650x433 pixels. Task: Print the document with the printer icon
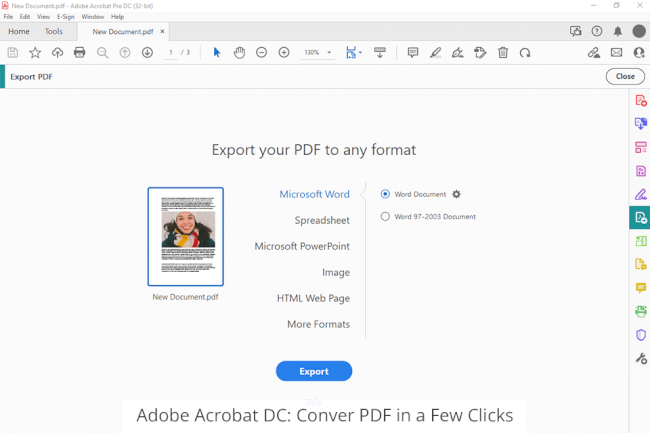pos(80,53)
